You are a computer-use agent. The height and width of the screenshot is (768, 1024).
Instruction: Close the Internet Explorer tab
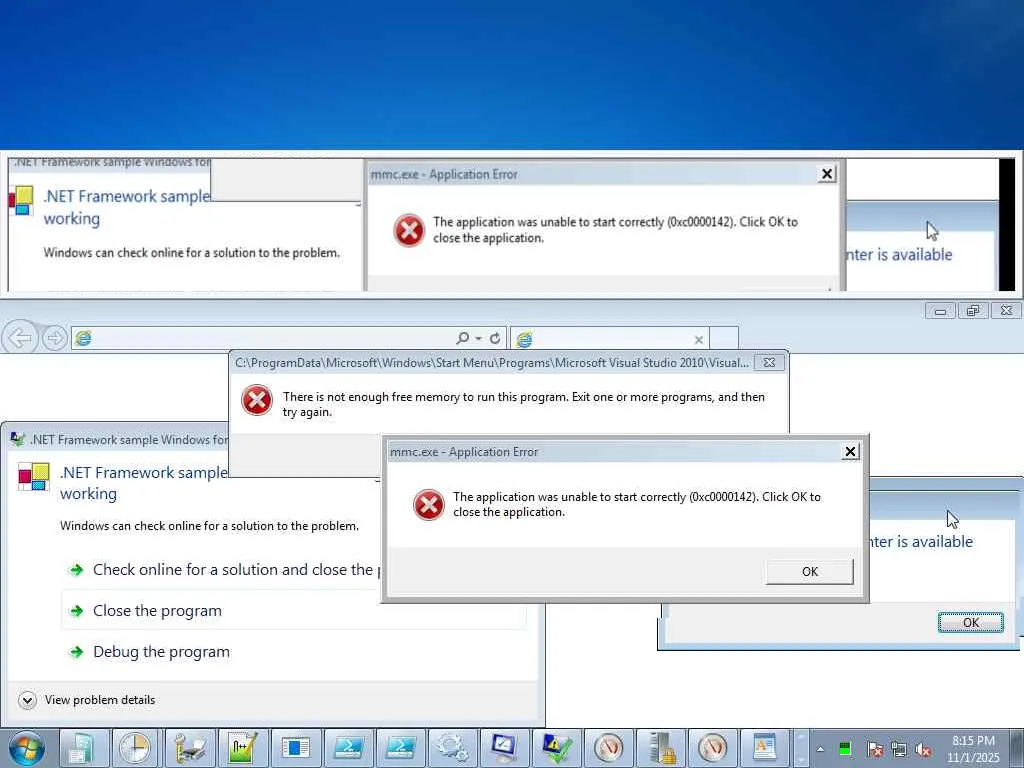(699, 340)
